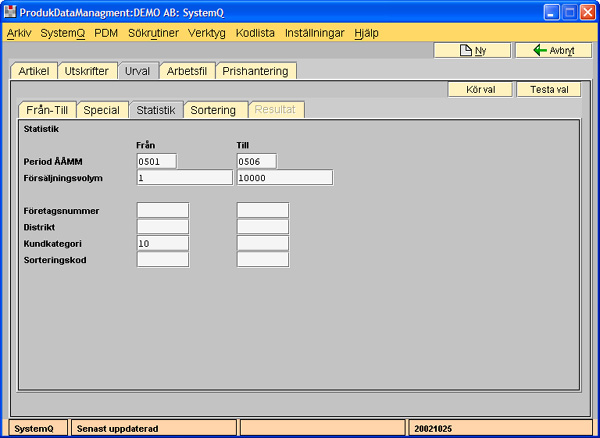600x438 pixels.
Task: Select the Sortering sub-tab
Action: pos(215,110)
